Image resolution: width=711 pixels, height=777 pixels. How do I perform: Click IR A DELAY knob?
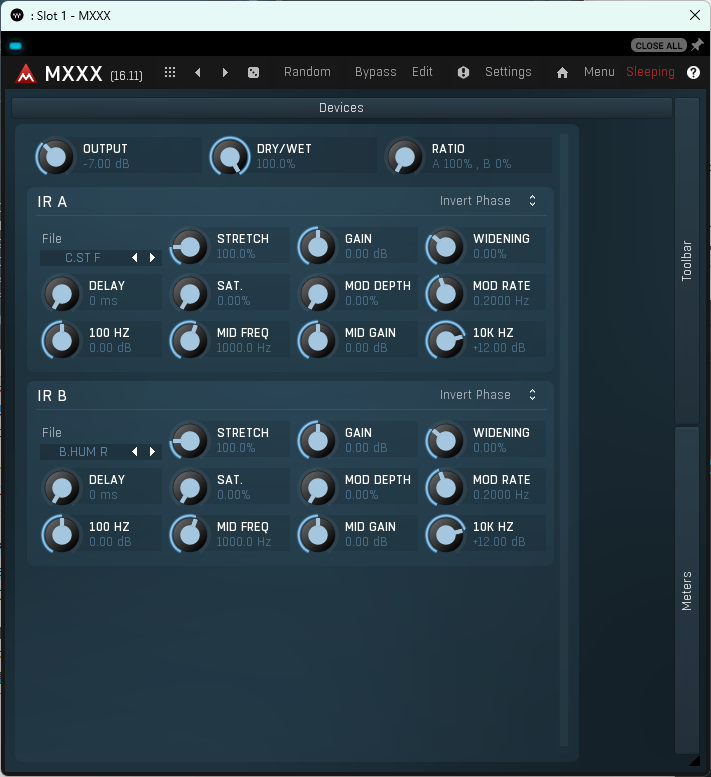(61, 293)
